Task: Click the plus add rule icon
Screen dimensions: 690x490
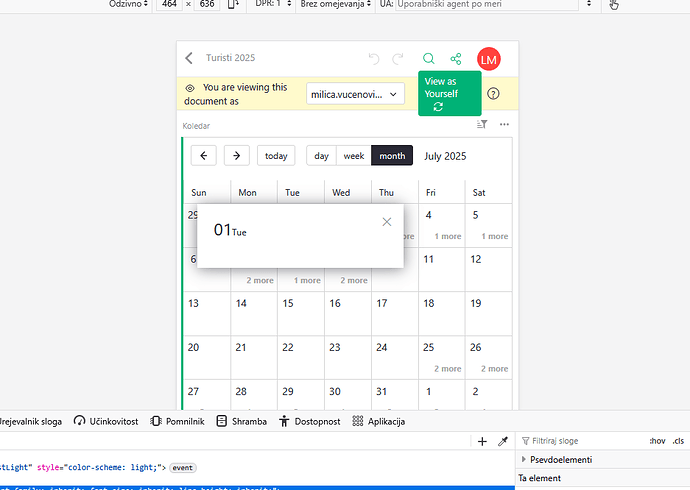Action: click(x=482, y=442)
